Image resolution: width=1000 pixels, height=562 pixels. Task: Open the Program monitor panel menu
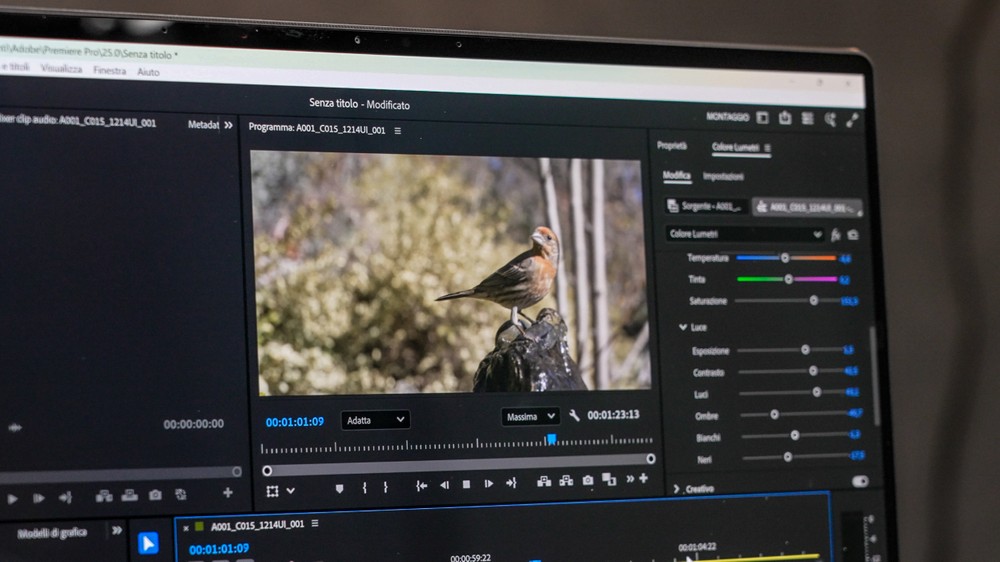(x=397, y=130)
